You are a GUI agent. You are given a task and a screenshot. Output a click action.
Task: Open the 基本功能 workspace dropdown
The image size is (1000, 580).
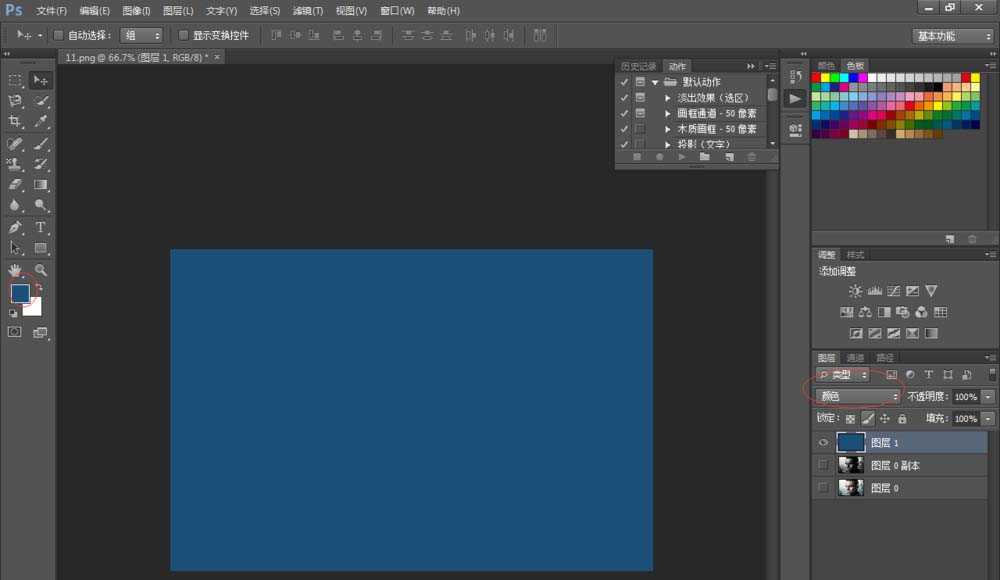click(x=953, y=36)
